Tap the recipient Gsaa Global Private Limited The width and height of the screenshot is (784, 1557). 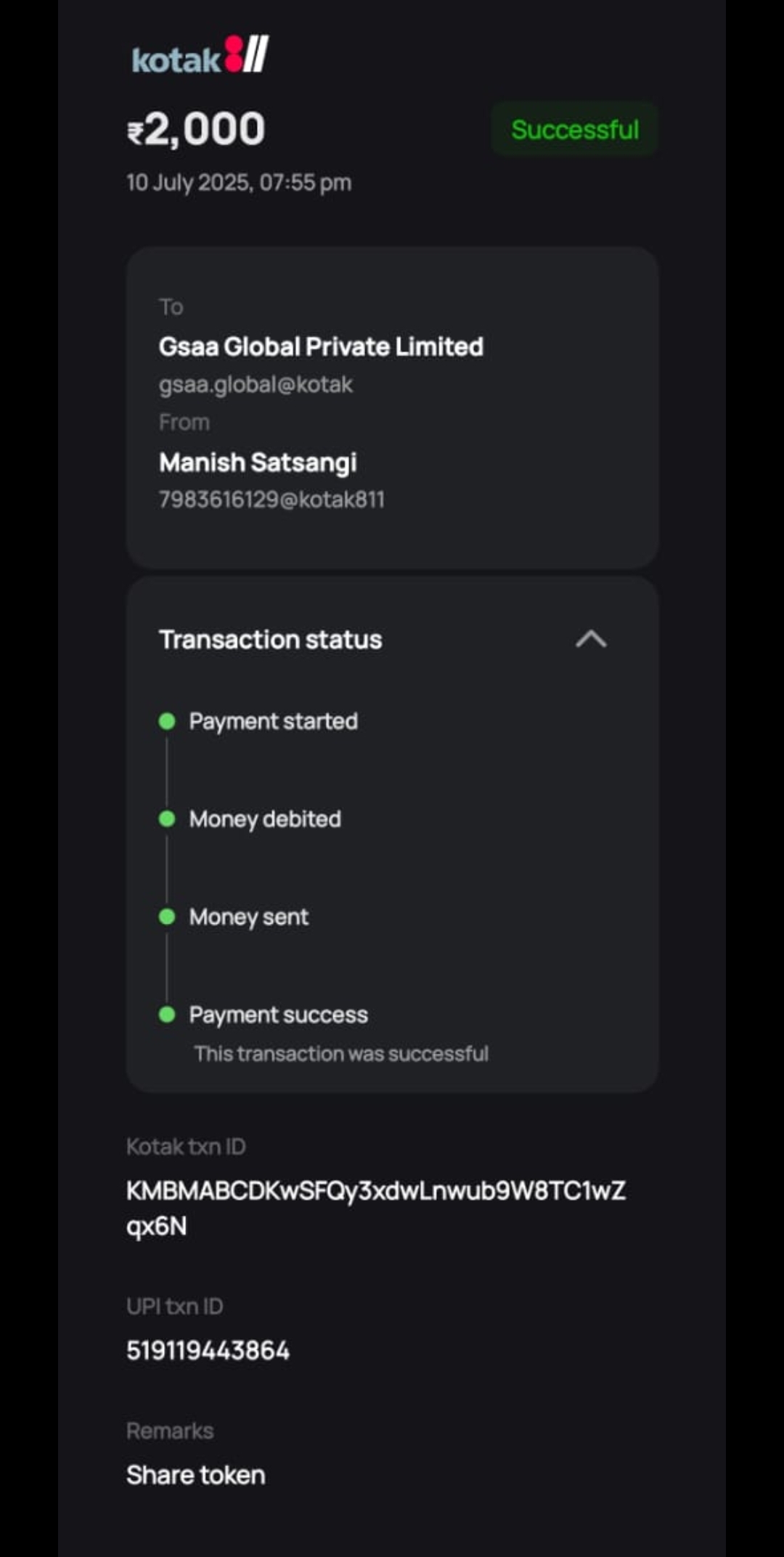[321, 346]
